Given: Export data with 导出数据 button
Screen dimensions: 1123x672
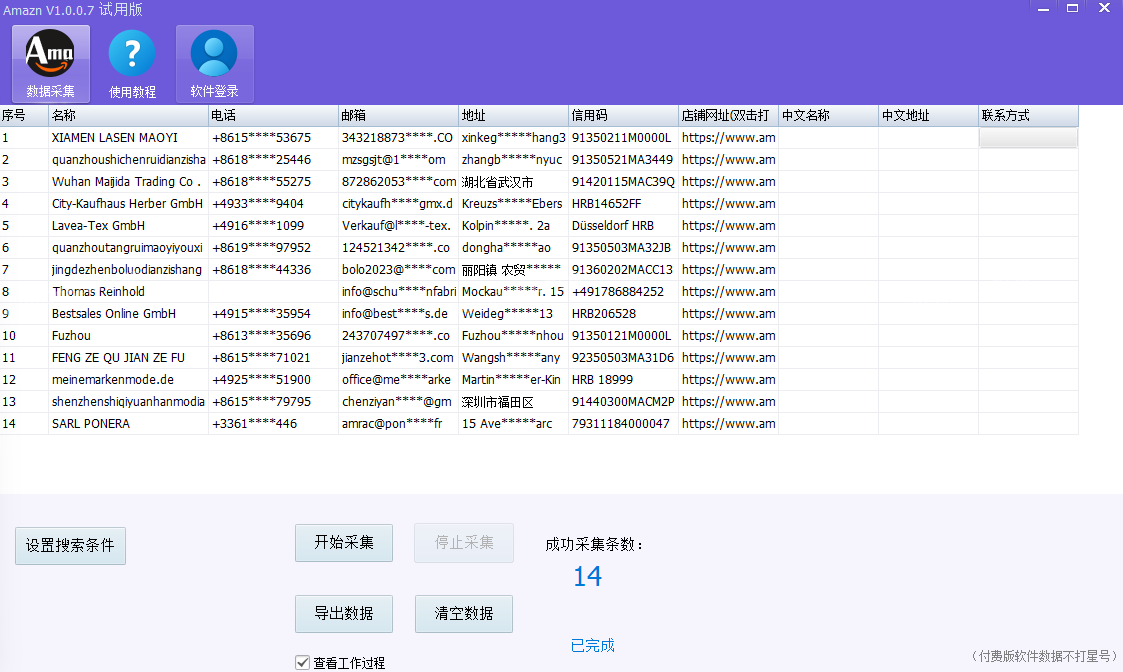Looking at the screenshot, I should click(344, 614).
